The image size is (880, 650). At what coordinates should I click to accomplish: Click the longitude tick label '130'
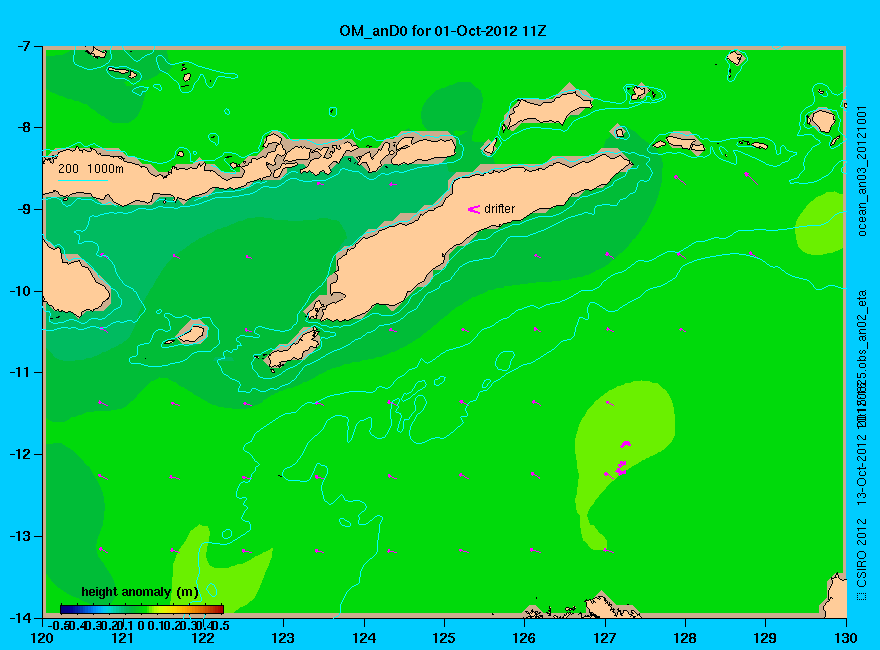[x=846, y=638]
